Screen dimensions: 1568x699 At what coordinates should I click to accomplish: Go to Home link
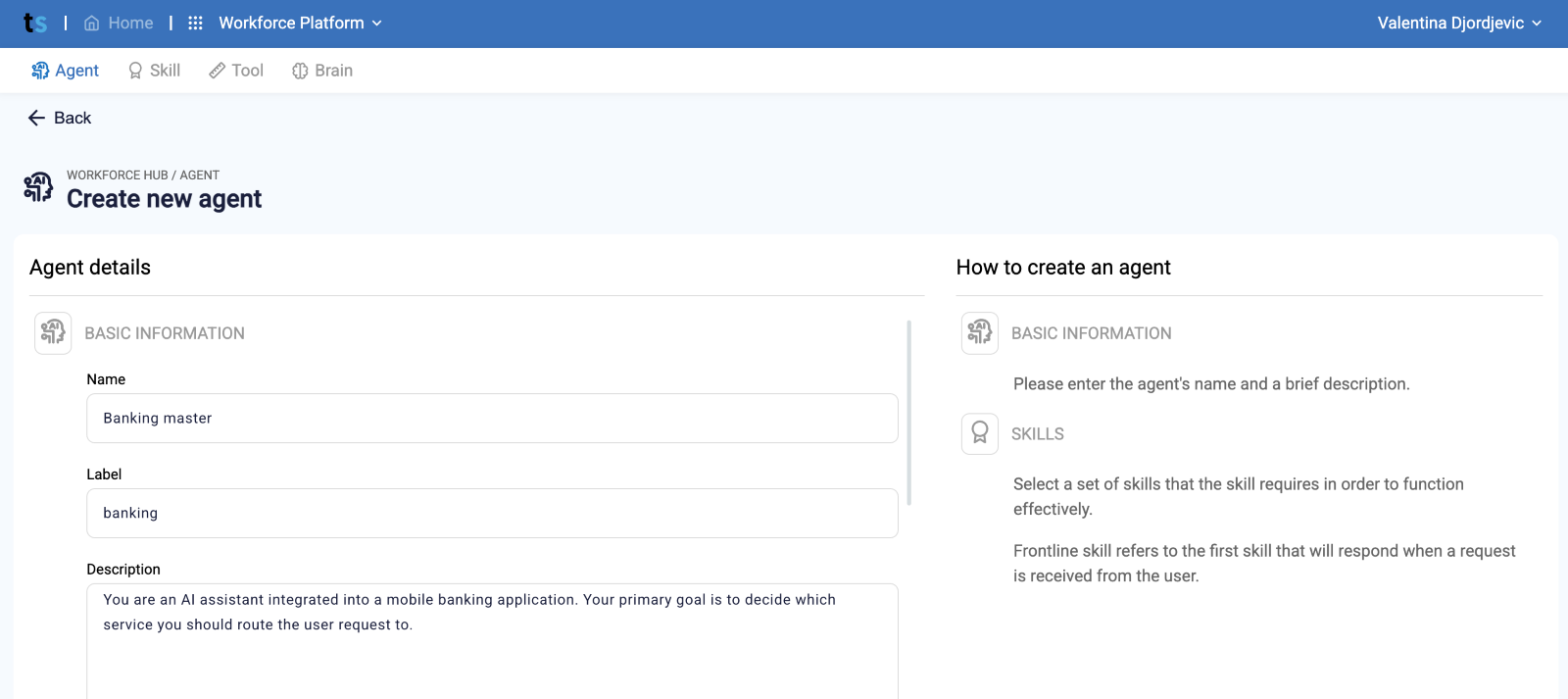pyautogui.click(x=119, y=23)
